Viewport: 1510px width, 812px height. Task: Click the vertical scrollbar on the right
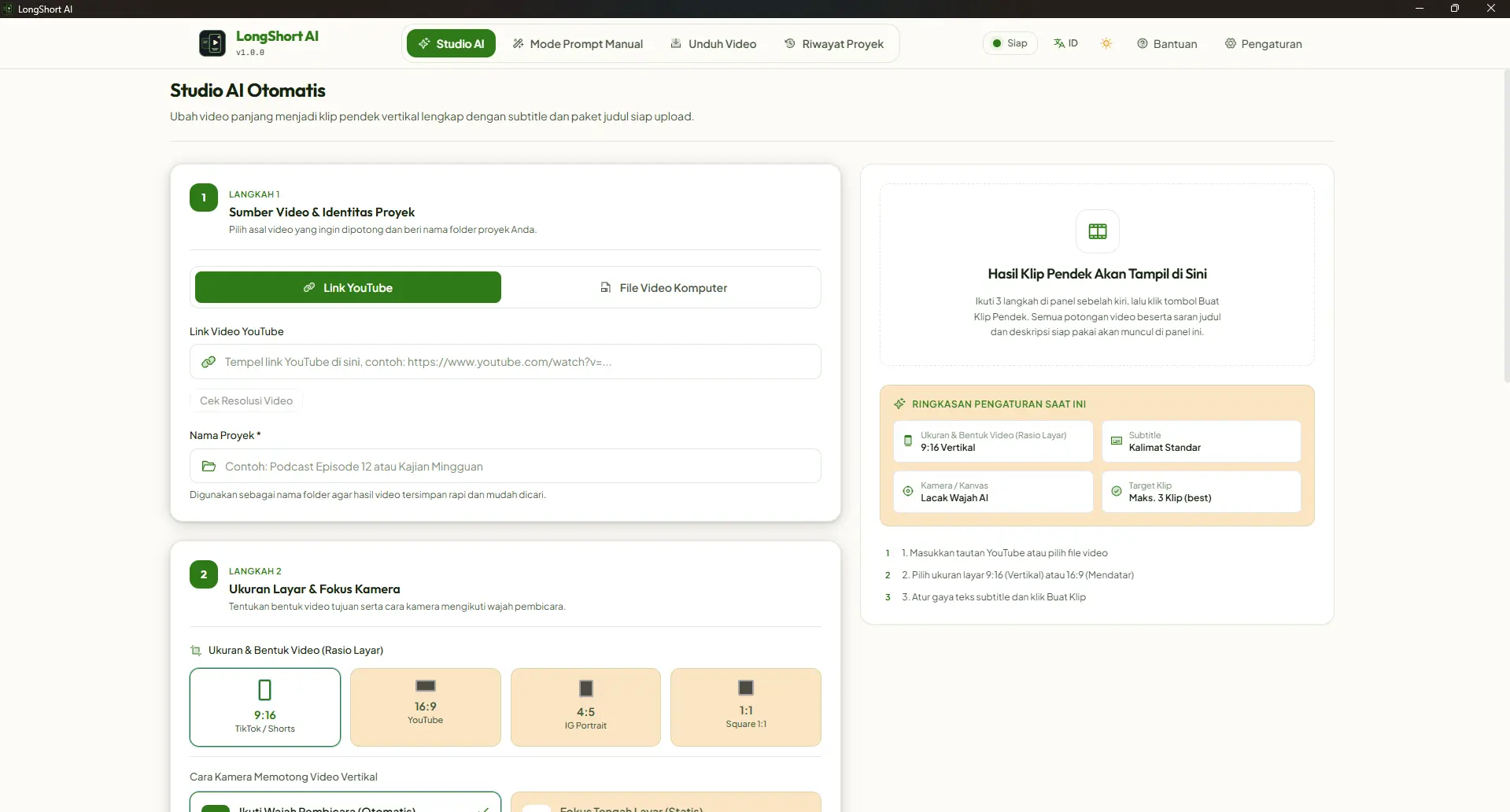1505,225
